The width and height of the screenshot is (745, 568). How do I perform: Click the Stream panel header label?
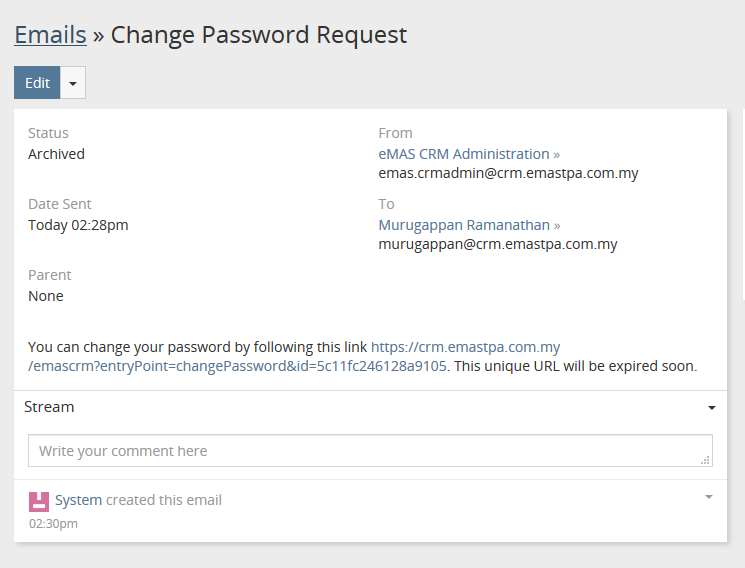(x=49, y=407)
